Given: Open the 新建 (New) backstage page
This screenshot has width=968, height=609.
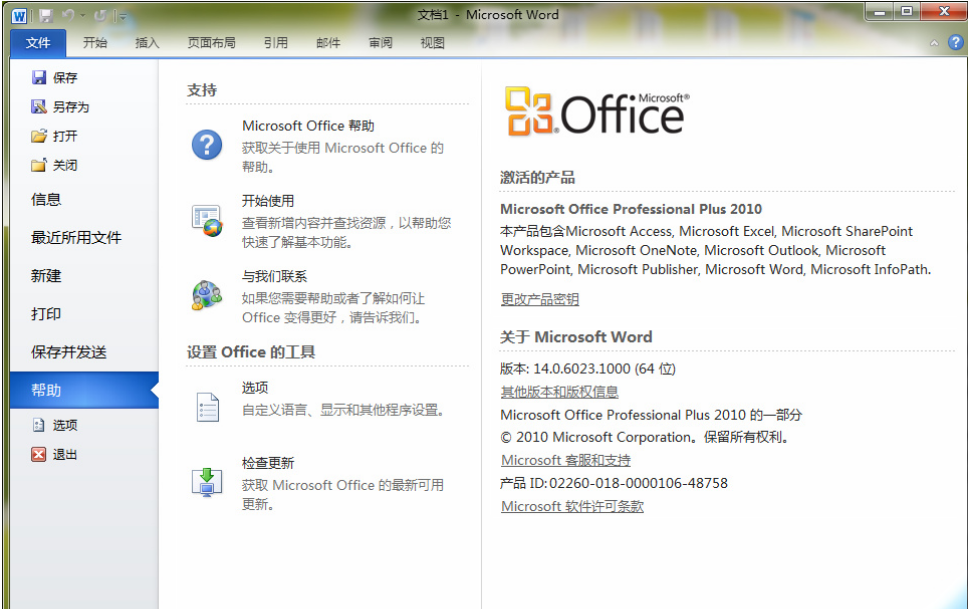Looking at the screenshot, I should tap(46, 276).
